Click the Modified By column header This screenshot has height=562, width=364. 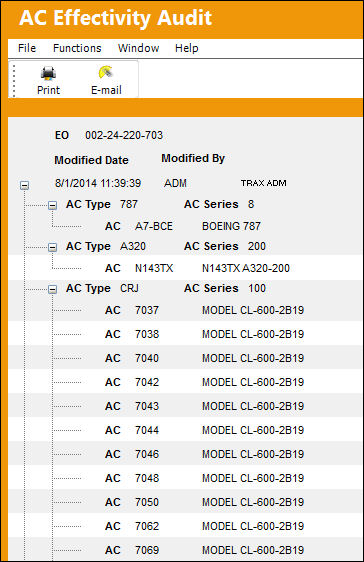tap(193, 158)
